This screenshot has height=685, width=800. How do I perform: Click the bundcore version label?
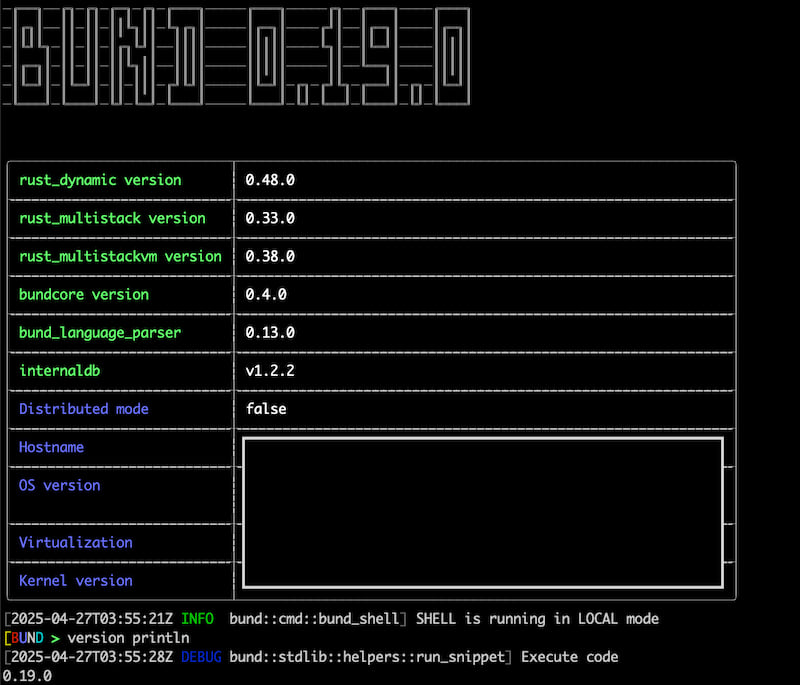pyautogui.click(x=83, y=294)
